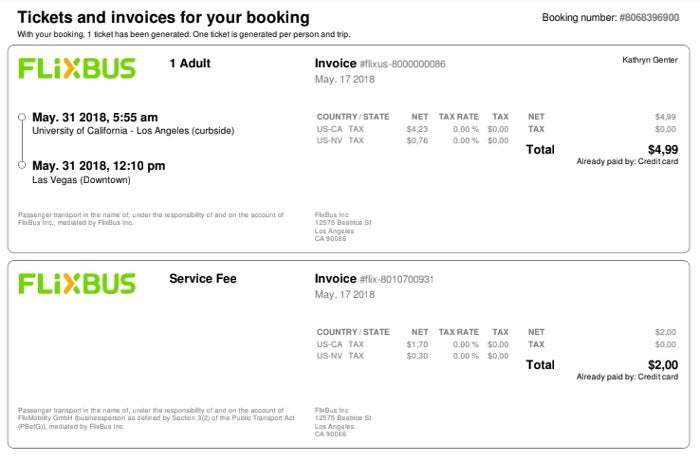Click arrival time May. 31 2018, 12:10 pm

click(98, 166)
